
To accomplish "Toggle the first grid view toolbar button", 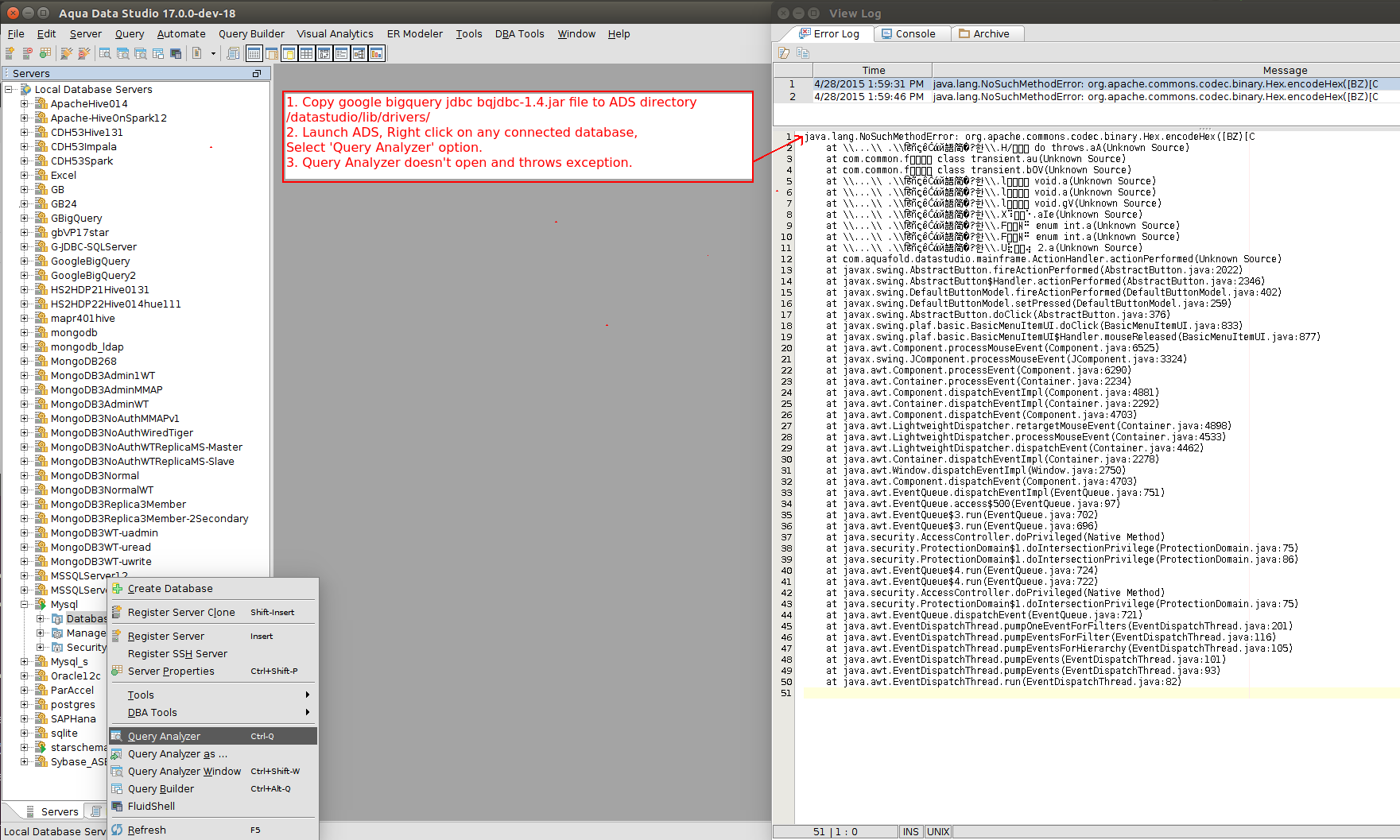I will point(254,53).
